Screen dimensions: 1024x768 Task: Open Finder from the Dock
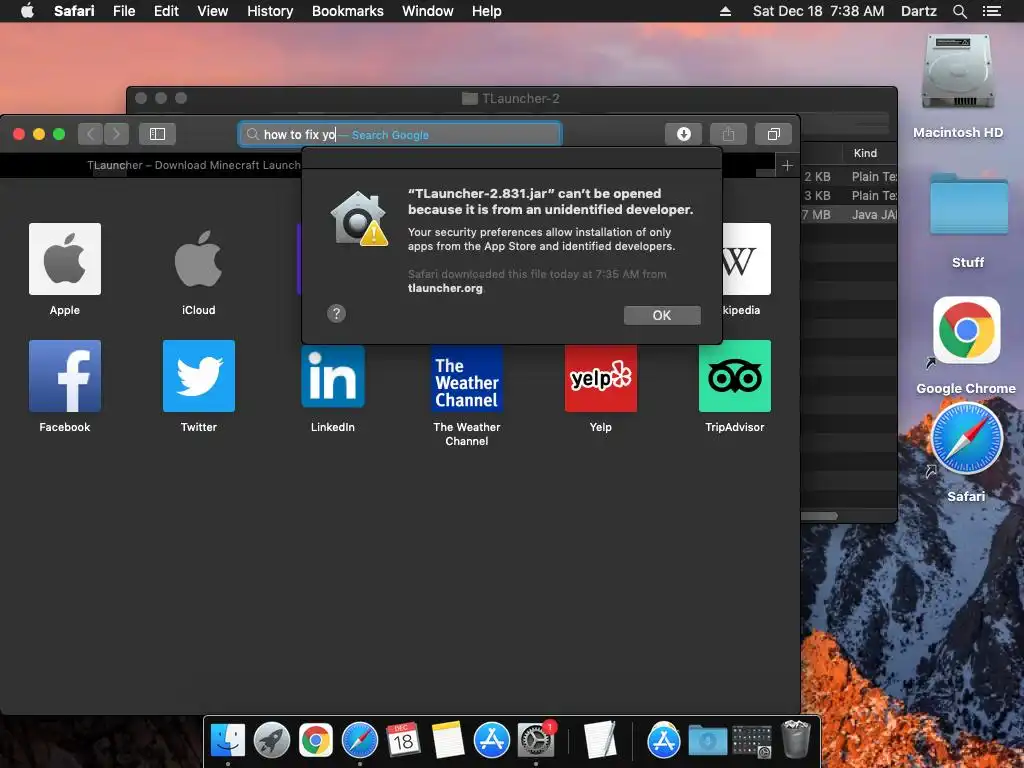pyautogui.click(x=228, y=740)
